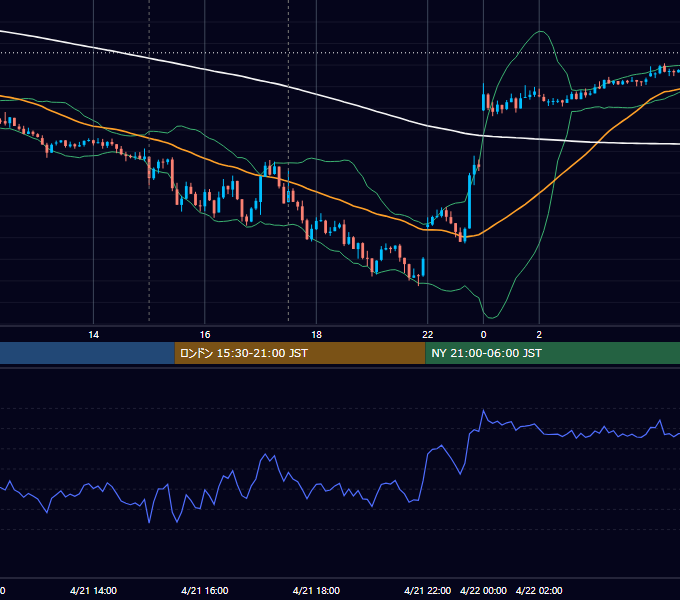
Task: Click the 0 hour label on price chart axis
Action: 484,335
